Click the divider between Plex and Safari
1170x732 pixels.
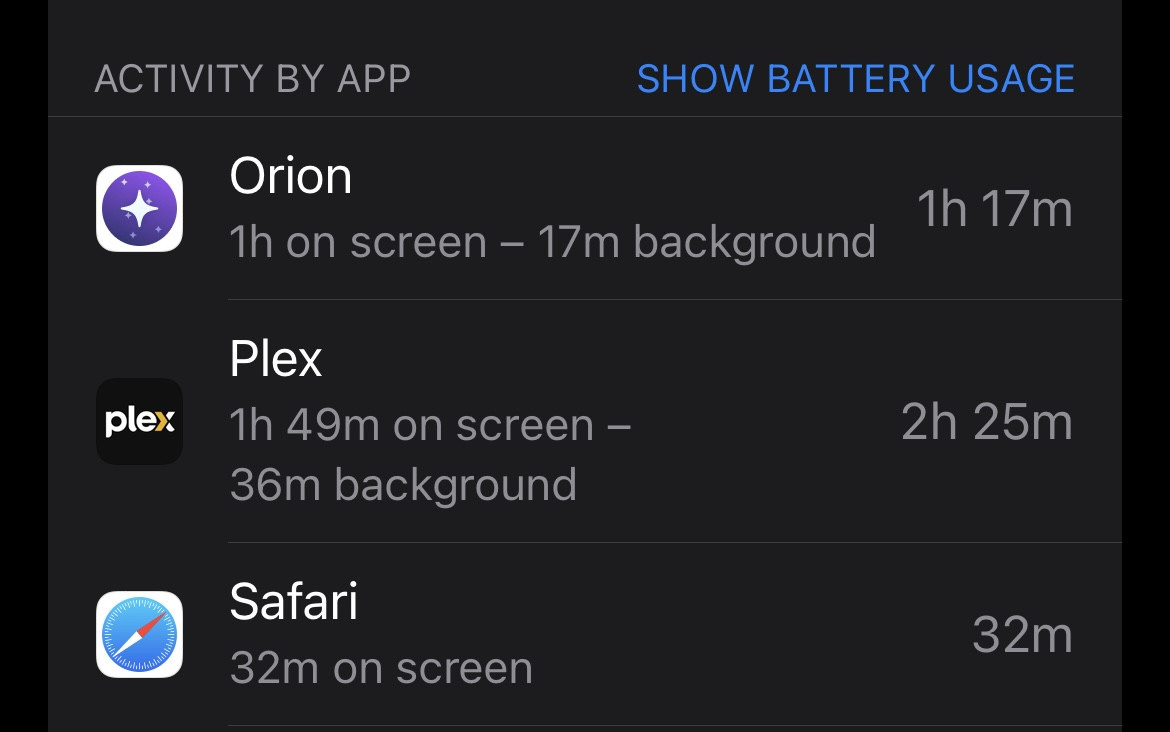click(674, 543)
